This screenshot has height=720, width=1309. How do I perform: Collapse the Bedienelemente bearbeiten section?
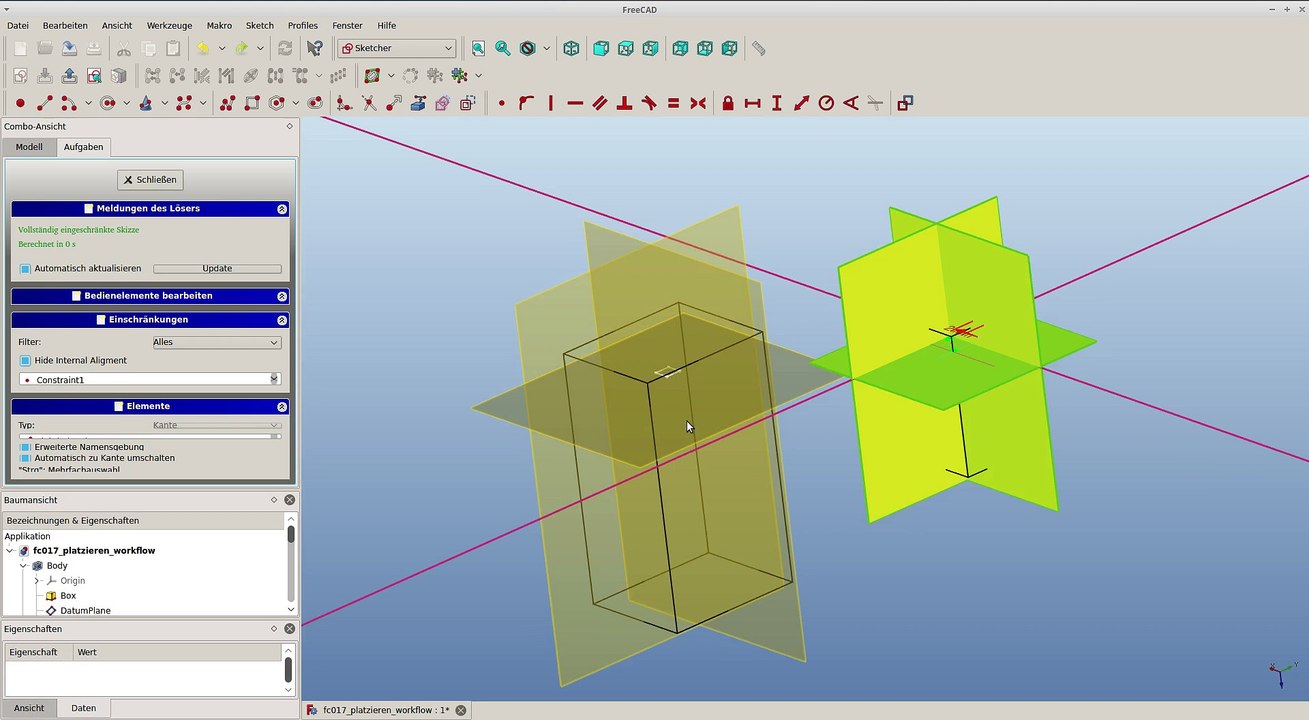click(x=282, y=296)
